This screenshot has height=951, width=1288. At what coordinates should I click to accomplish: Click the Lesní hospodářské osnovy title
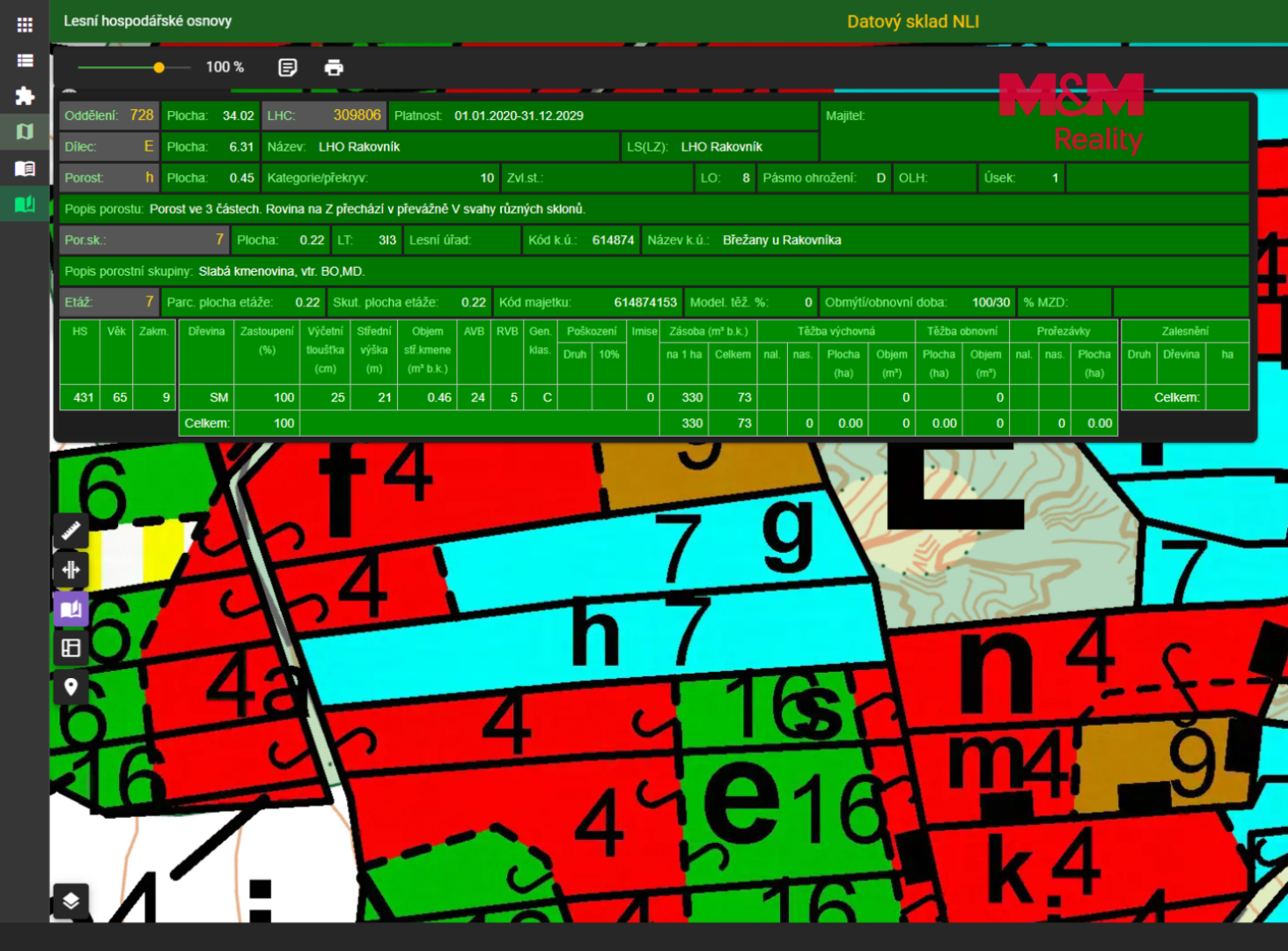point(148,21)
